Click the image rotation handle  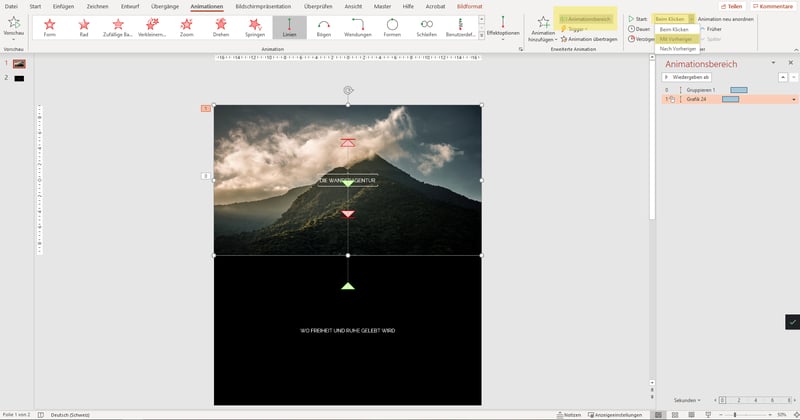pos(348,90)
